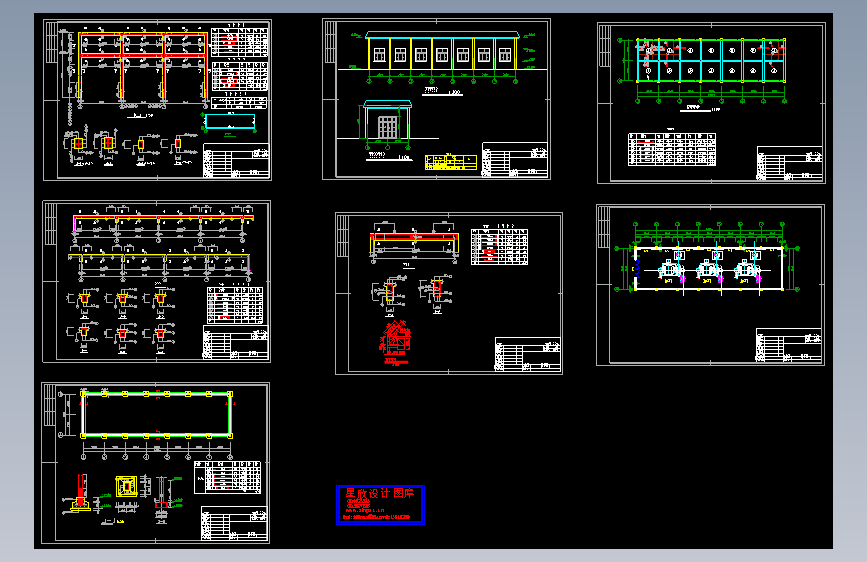The image size is (867, 562).
Task: Click the upper long continuous beam drawing
Action: pos(163,223)
